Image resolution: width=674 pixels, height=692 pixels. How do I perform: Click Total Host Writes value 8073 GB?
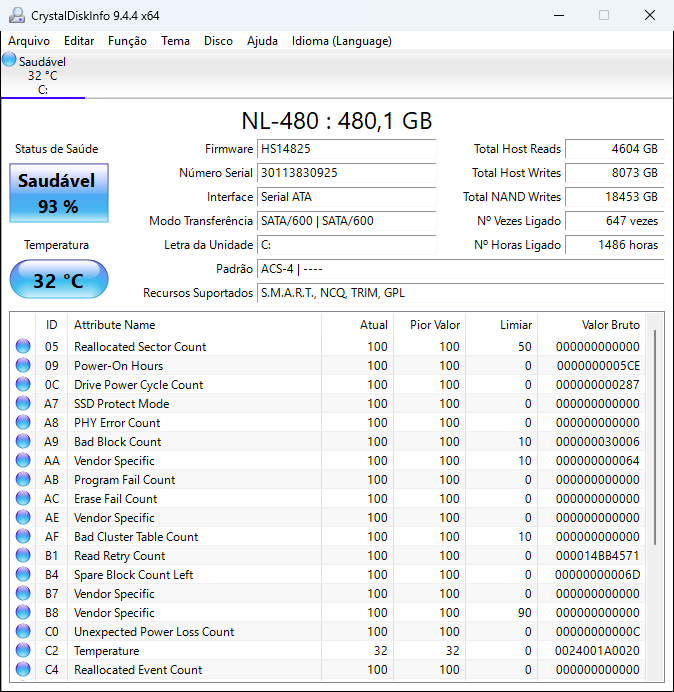click(614, 173)
